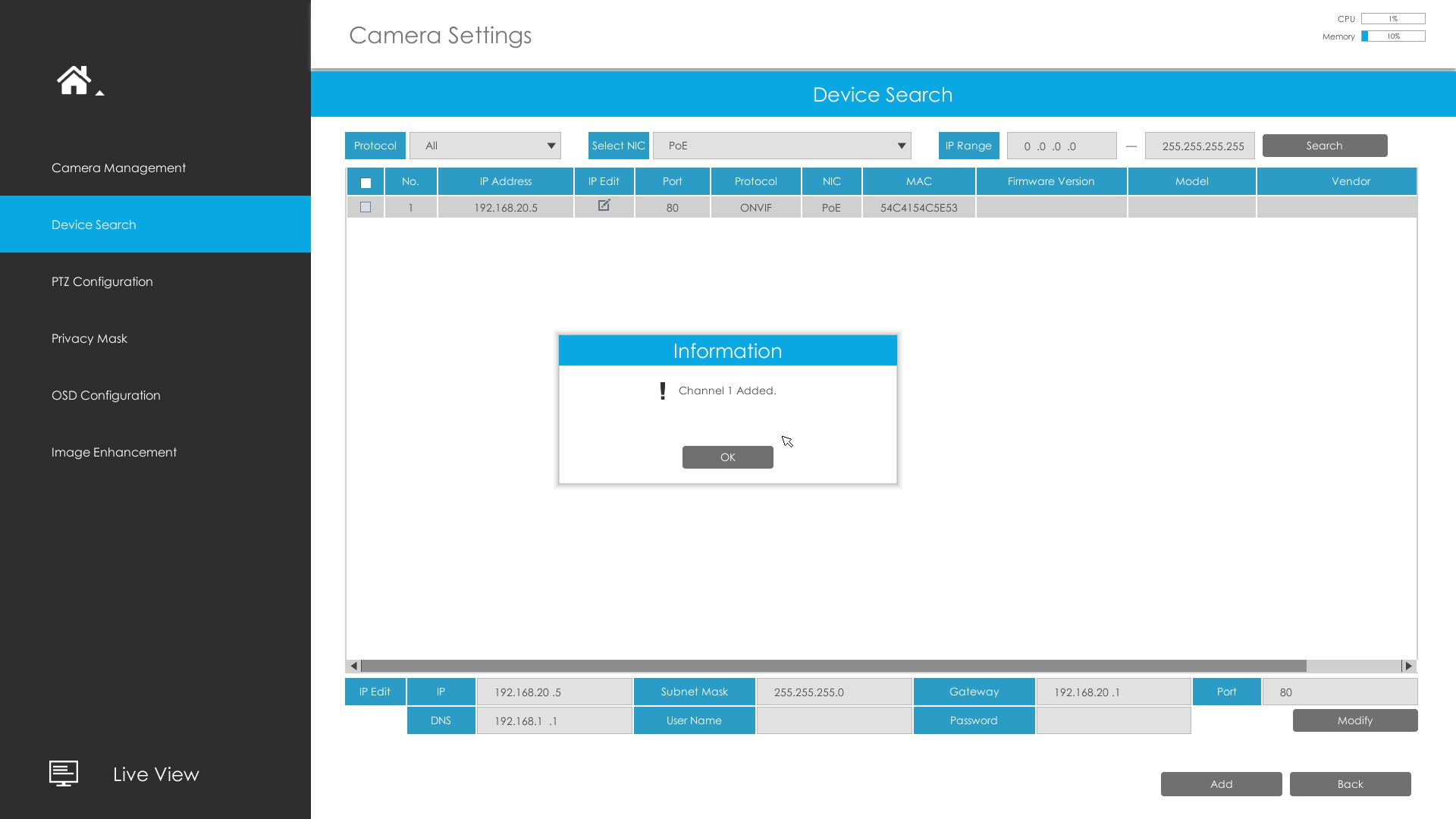
Task: Click the IP Range start address field
Action: [x=1061, y=146]
